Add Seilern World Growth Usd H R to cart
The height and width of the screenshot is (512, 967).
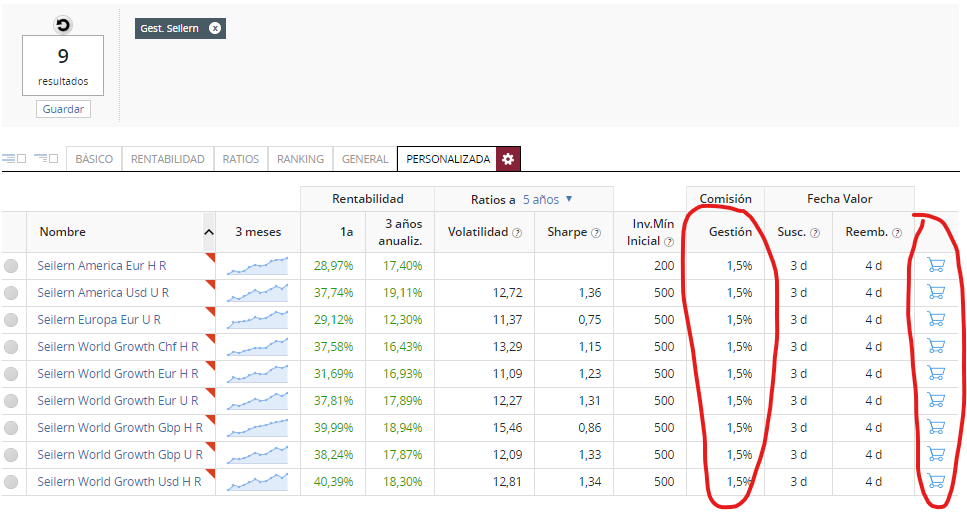coord(936,481)
